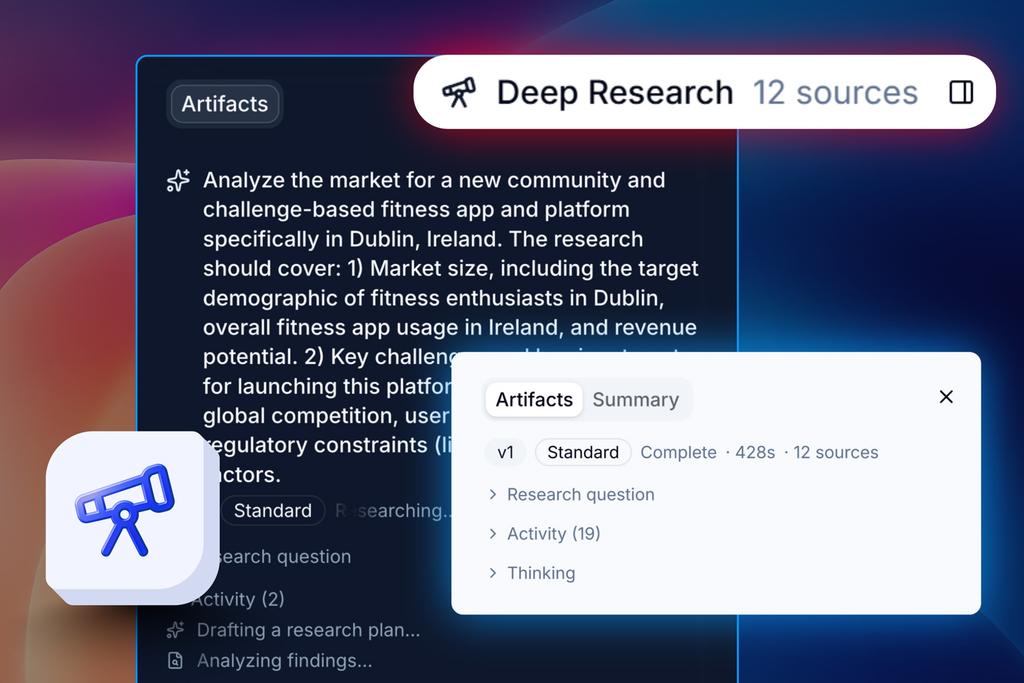
Task: Click 'Drafting a research plan...' row
Action: (x=293, y=630)
